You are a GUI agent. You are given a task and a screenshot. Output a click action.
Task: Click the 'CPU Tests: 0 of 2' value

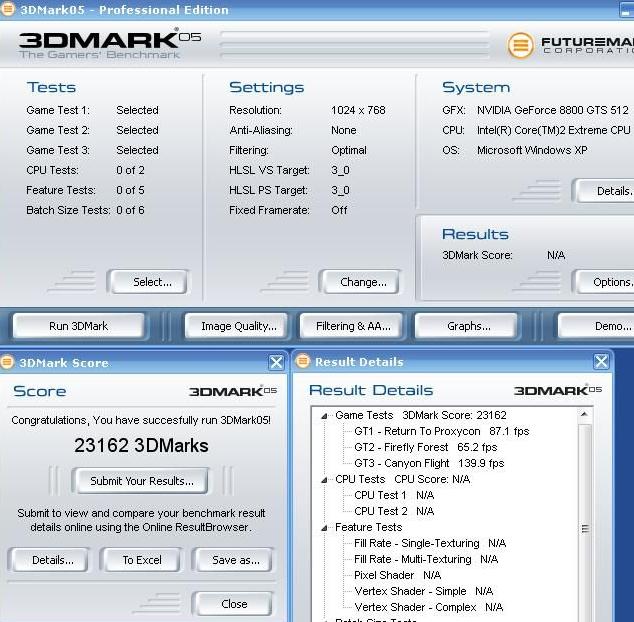(x=130, y=170)
